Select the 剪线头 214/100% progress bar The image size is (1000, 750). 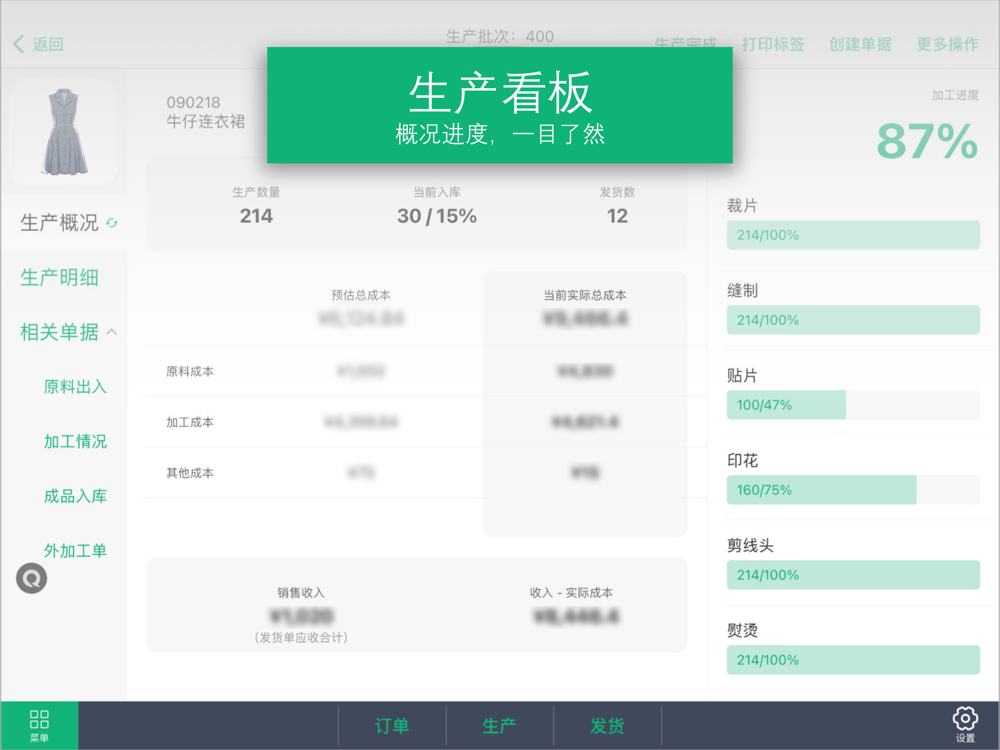pos(853,575)
